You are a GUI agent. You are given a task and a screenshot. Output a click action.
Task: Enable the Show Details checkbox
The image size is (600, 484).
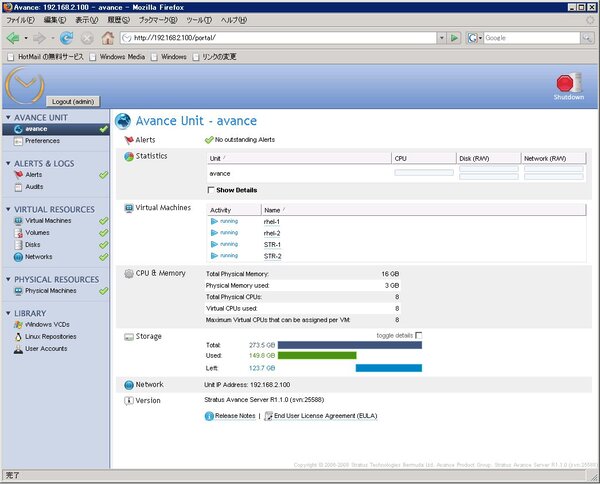point(210,190)
